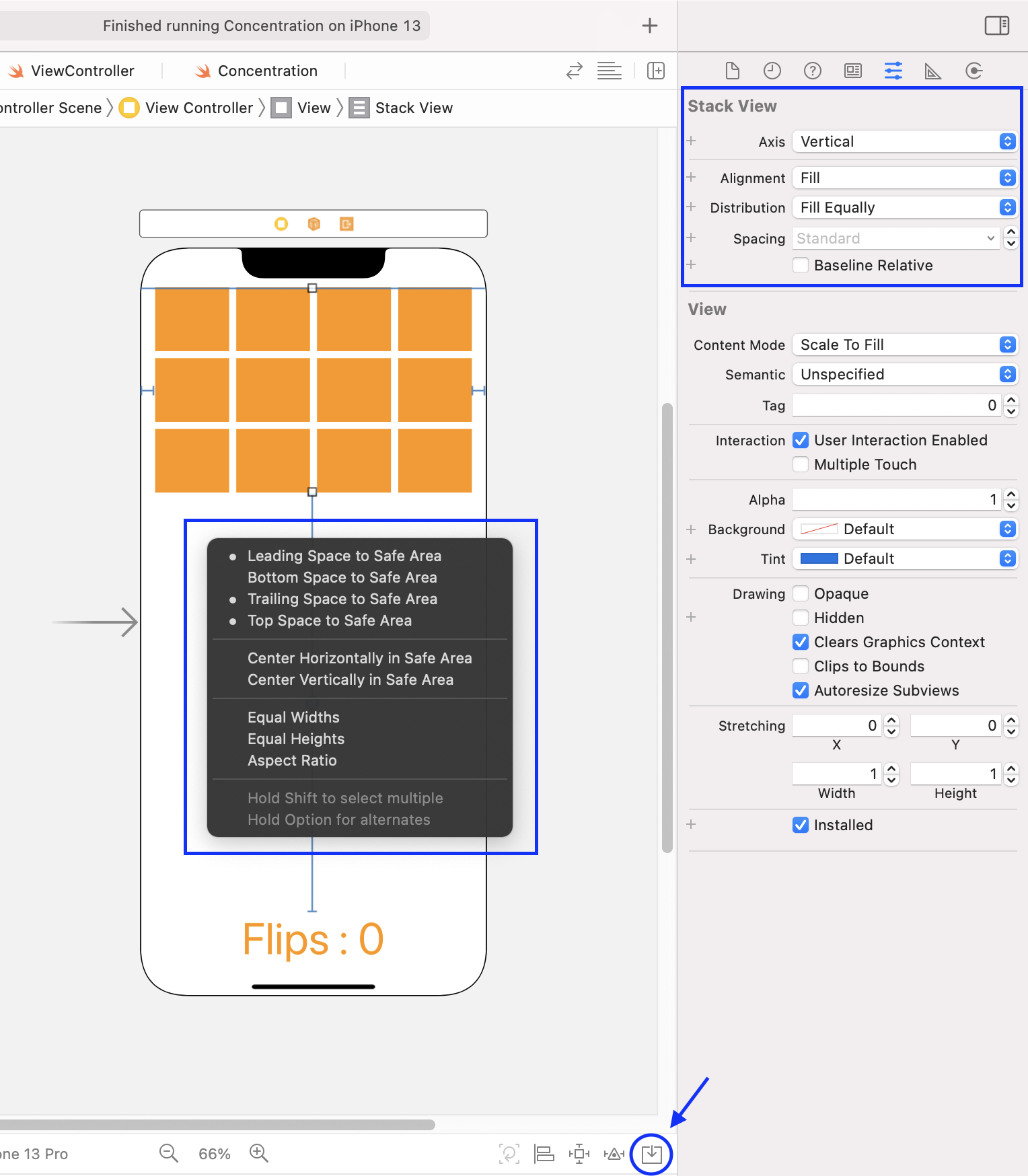Enable the Opaque checkbox
The image size is (1028, 1176).
coord(801,593)
